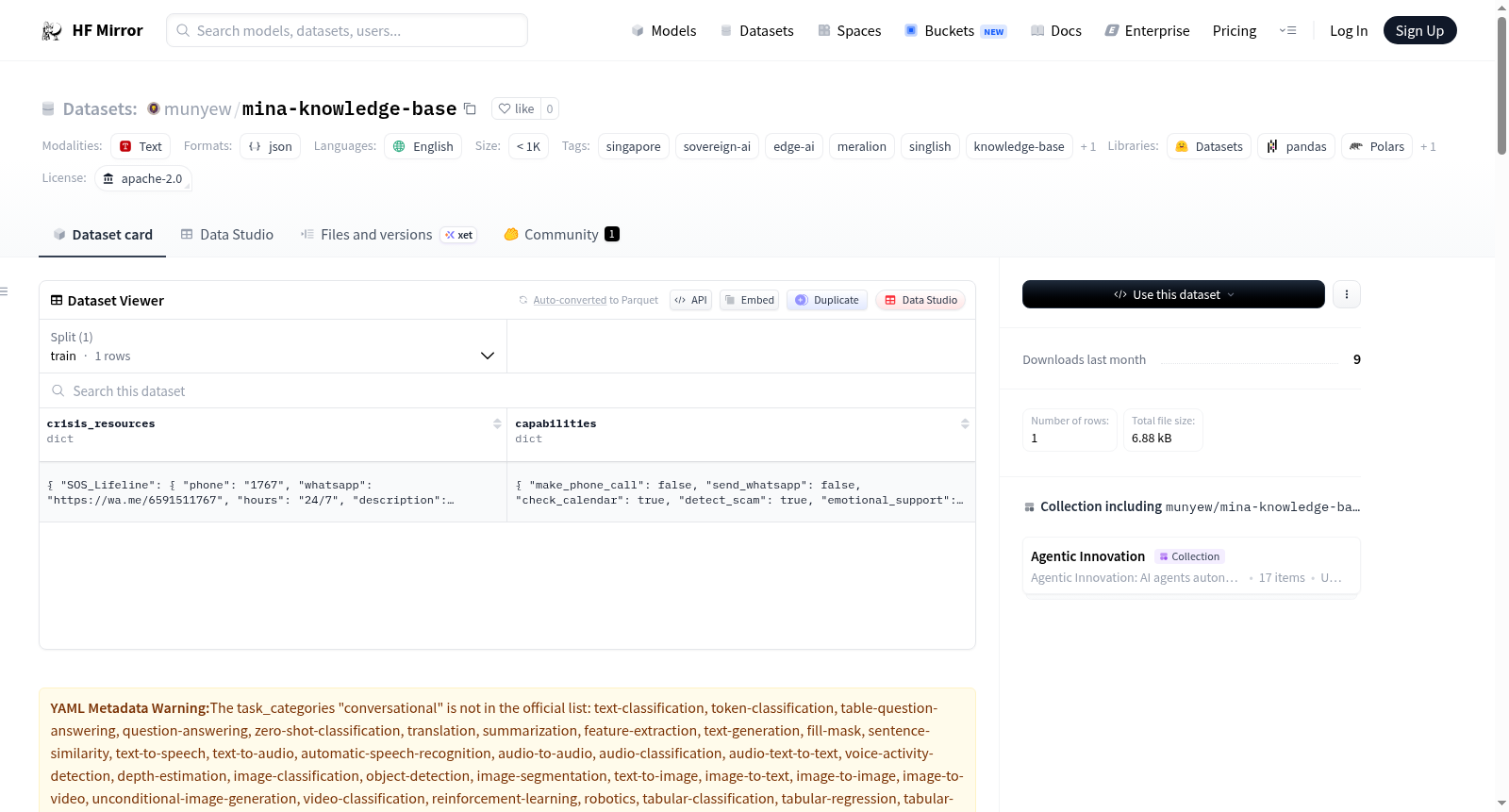Select the English language tag
Screen dimensions: 1509x812
[x=423, y=146]
